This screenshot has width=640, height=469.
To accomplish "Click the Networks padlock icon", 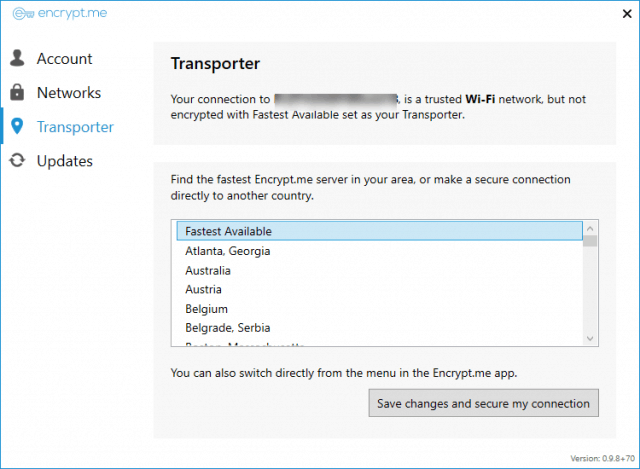I will pos(17,92).
